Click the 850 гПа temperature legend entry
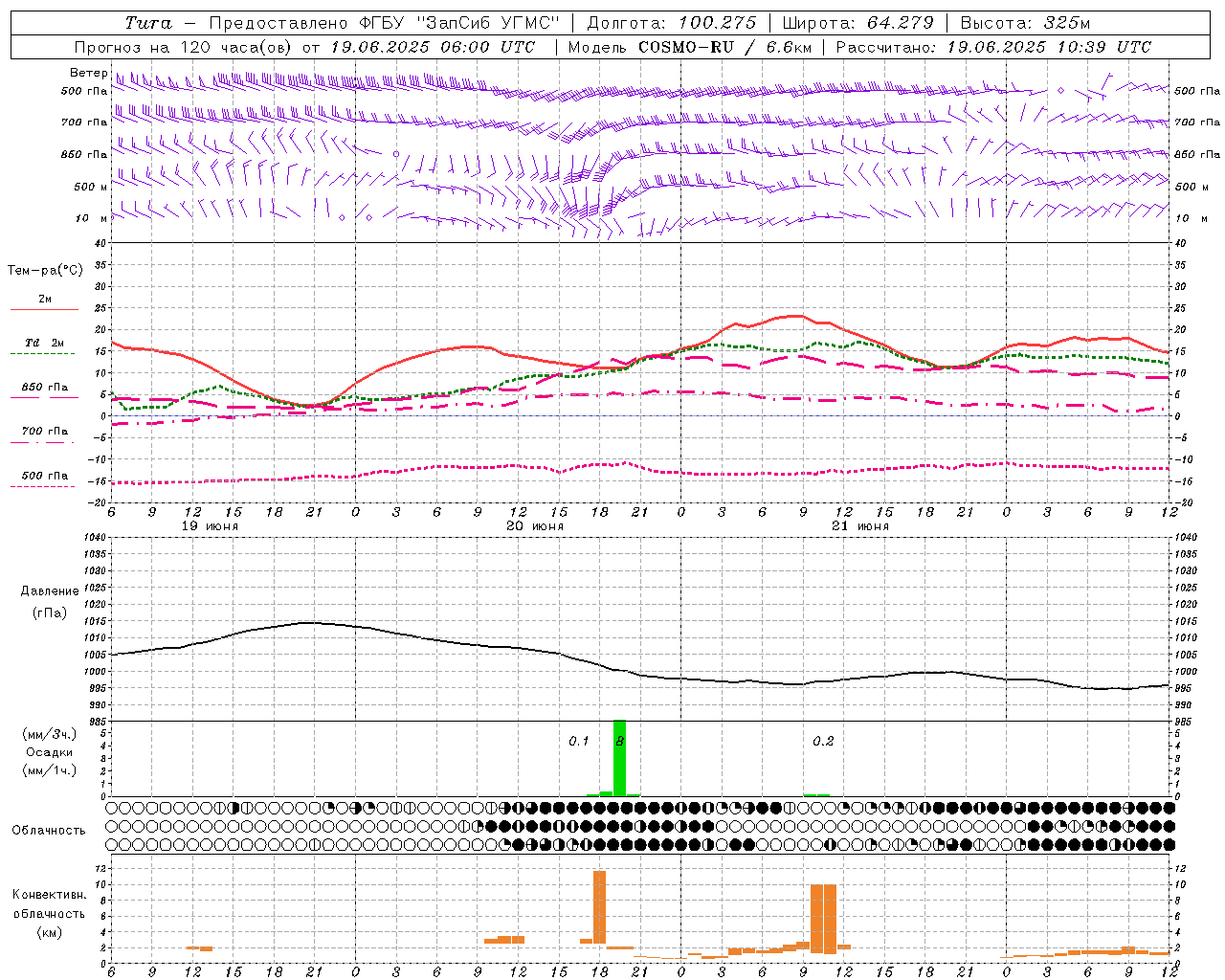This screenshot has height=980, width=1225. click(44, 390)
